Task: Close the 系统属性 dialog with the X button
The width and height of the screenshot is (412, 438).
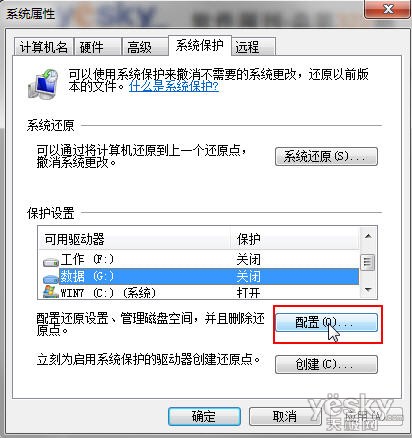Action: click(x=388, y=9)
